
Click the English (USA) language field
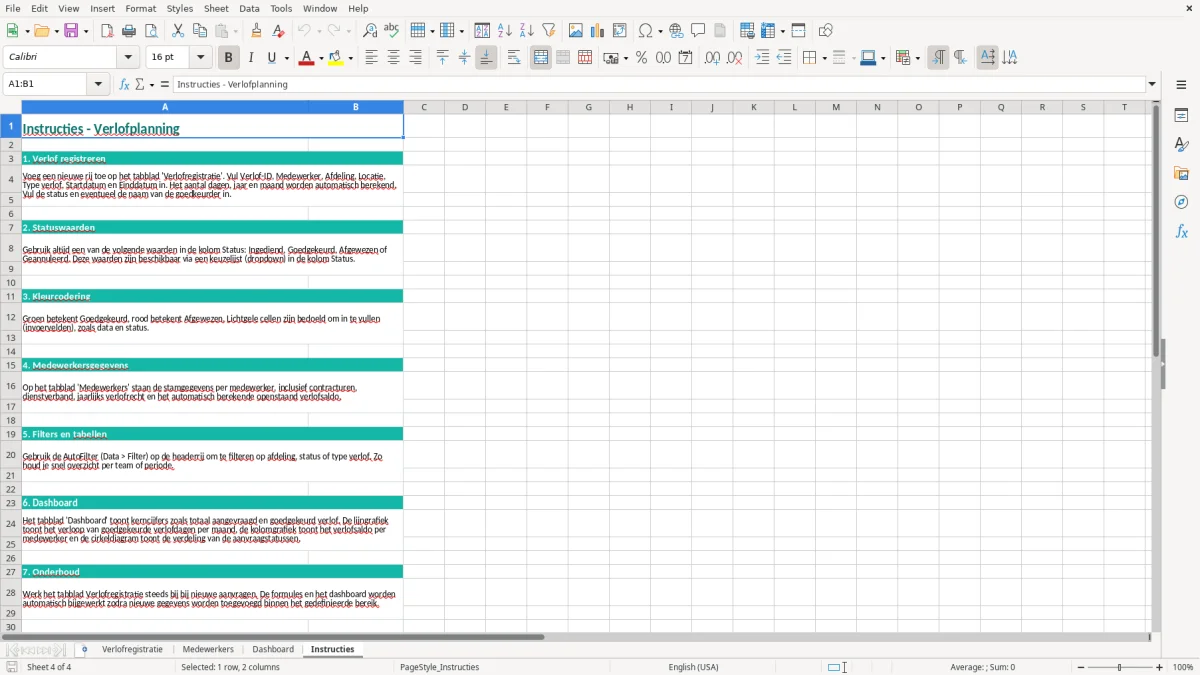click(x=693, y=667)
